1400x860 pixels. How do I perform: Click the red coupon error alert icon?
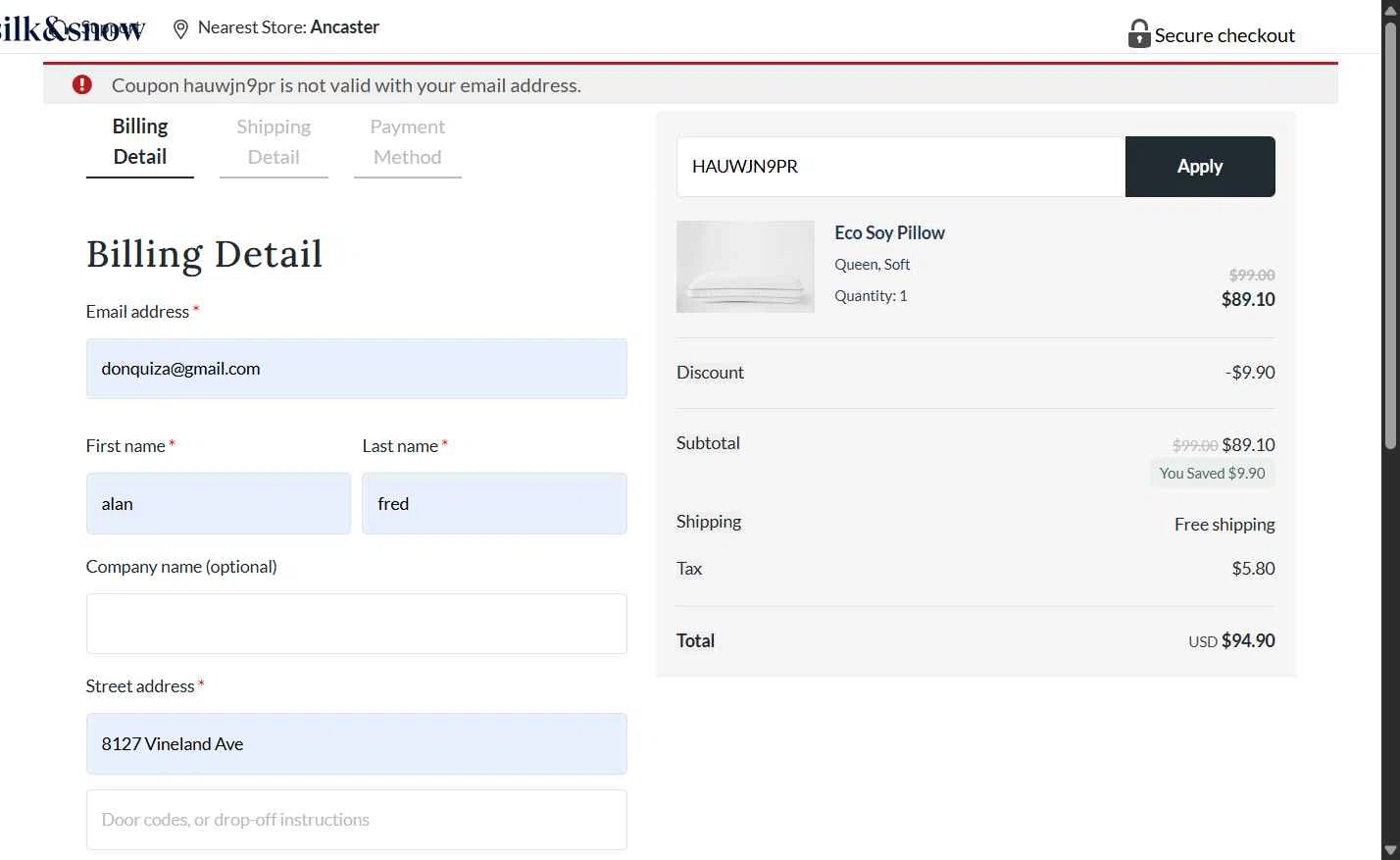click(x=82, y=85)
